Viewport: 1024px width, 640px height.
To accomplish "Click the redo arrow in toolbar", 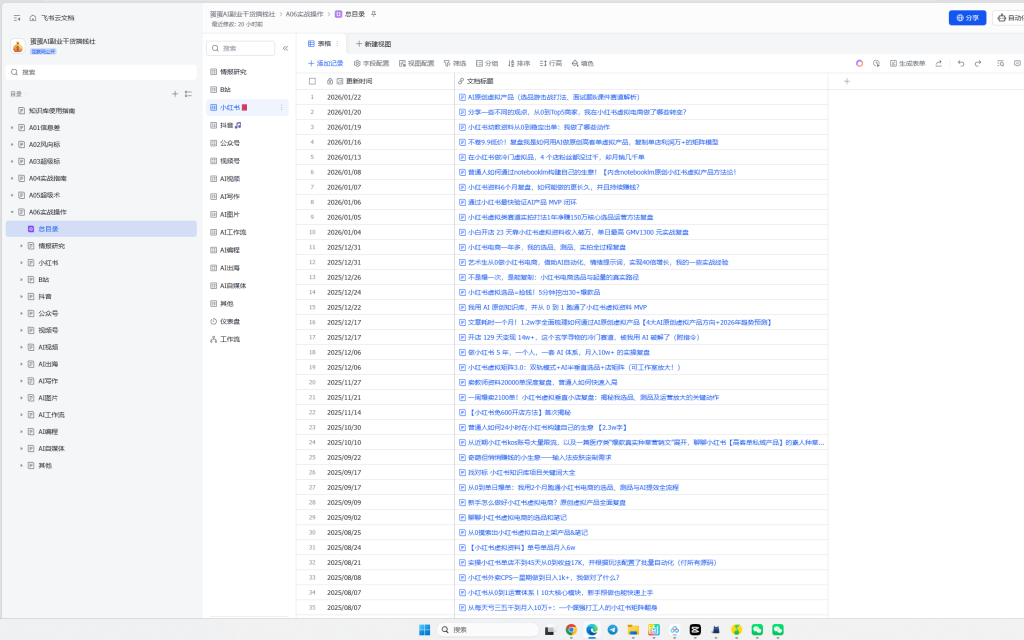I will [x=977, y=63].
